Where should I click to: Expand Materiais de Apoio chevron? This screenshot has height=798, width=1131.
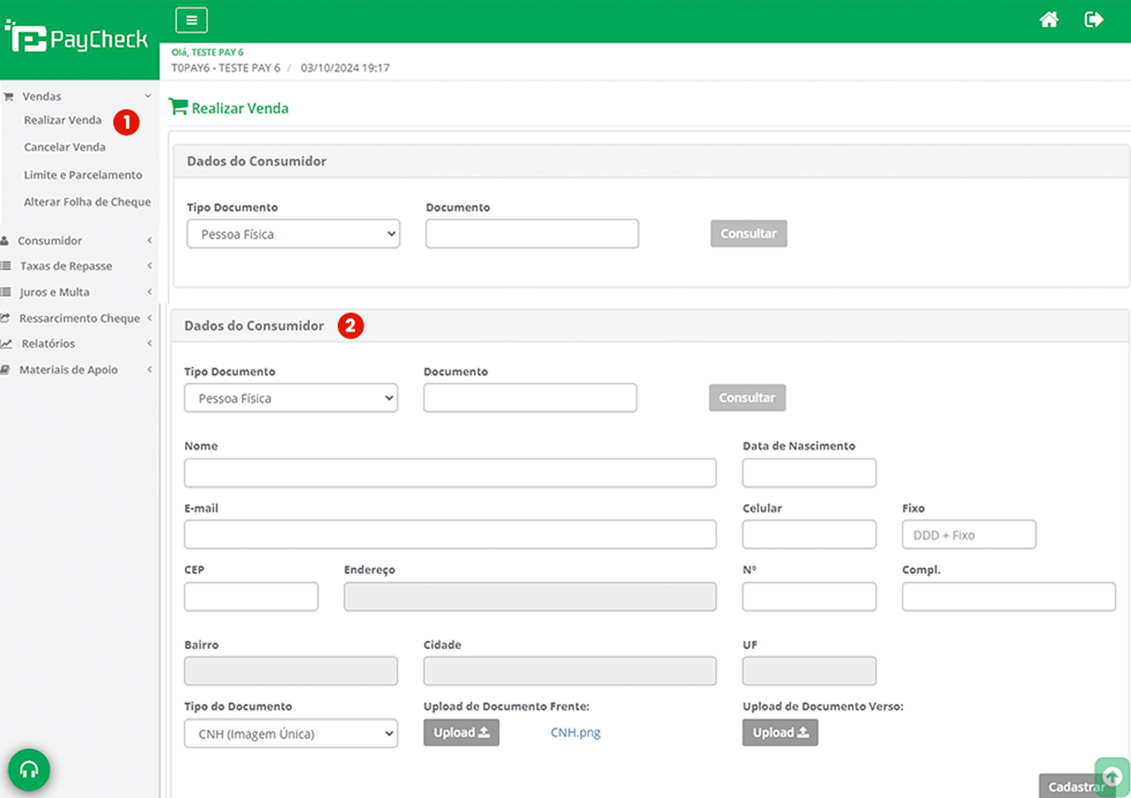[149, 369]
